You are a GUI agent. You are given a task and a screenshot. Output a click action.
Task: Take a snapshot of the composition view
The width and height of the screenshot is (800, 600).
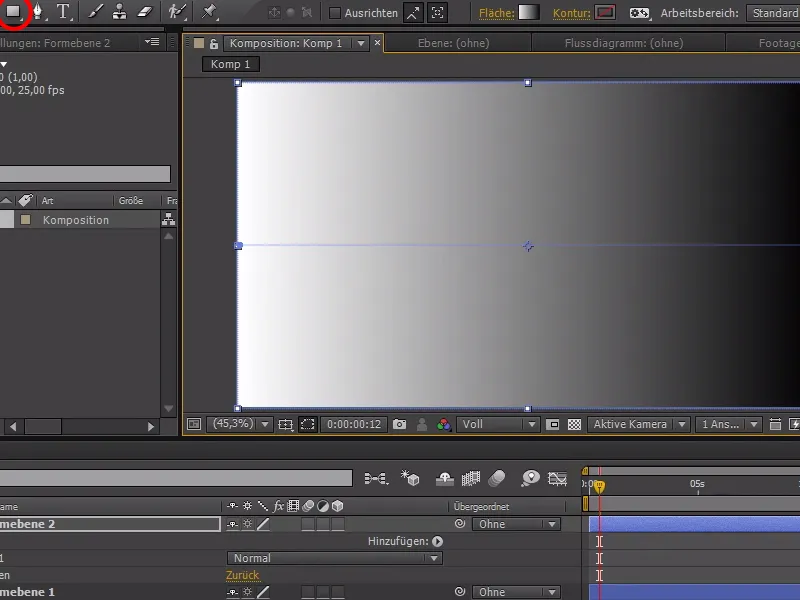[400, 424]
